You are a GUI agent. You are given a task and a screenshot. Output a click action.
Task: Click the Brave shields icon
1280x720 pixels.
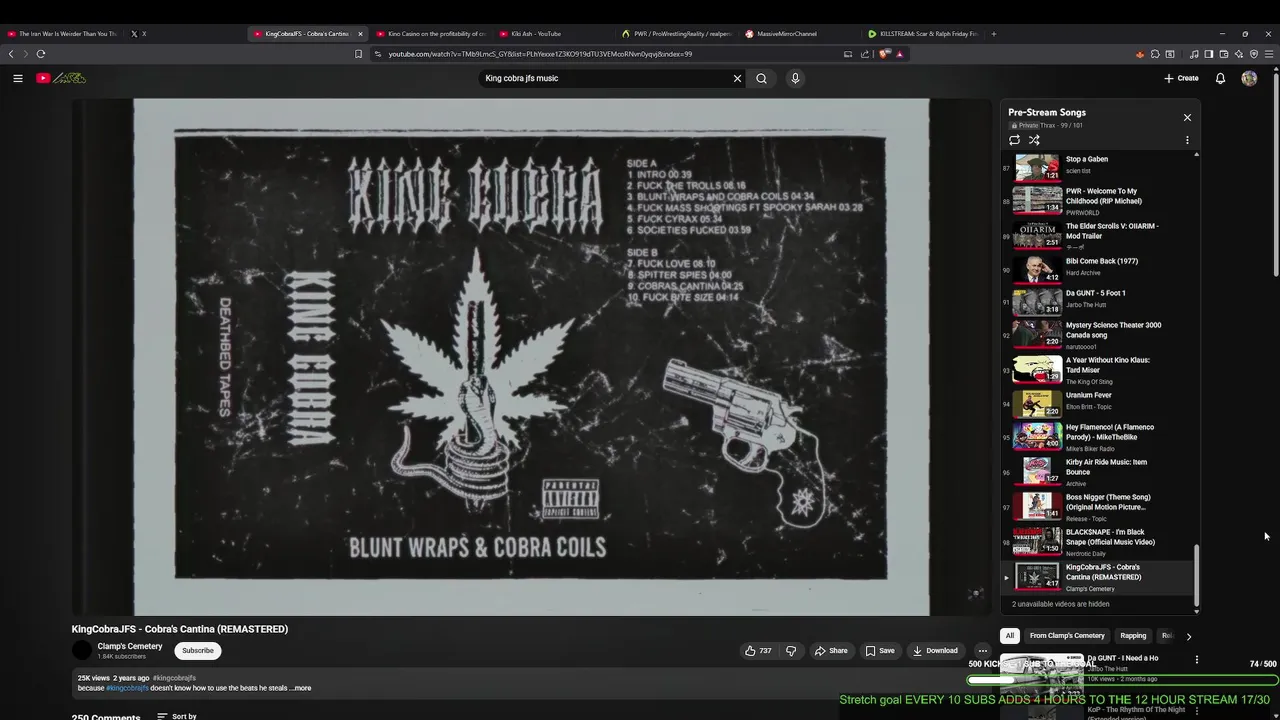pyautogui.click(x=884, y=54)
